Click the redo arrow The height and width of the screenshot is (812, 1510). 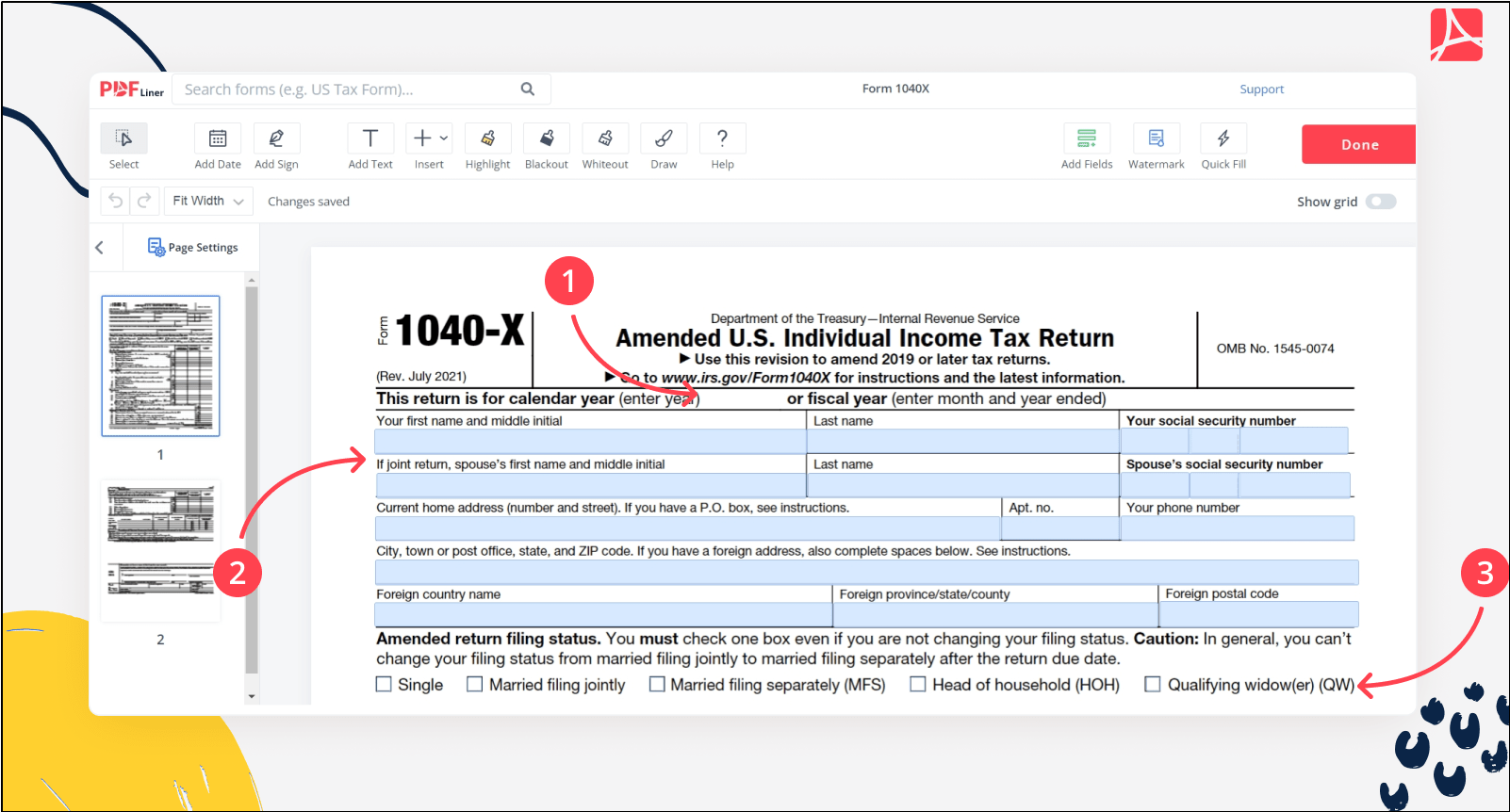(x=144, y=201)
